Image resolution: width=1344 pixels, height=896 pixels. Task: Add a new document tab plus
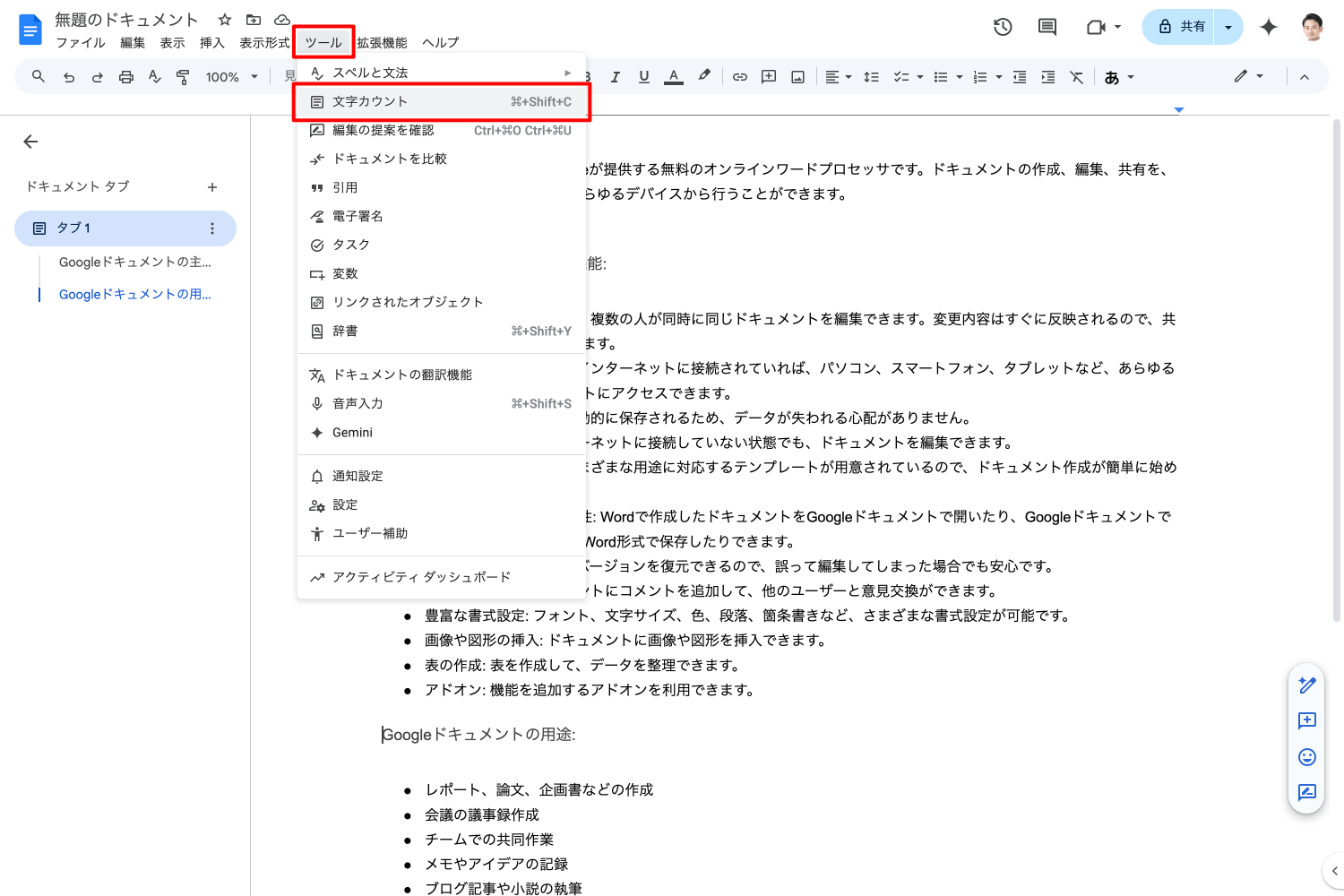click(x=212, y=187)
